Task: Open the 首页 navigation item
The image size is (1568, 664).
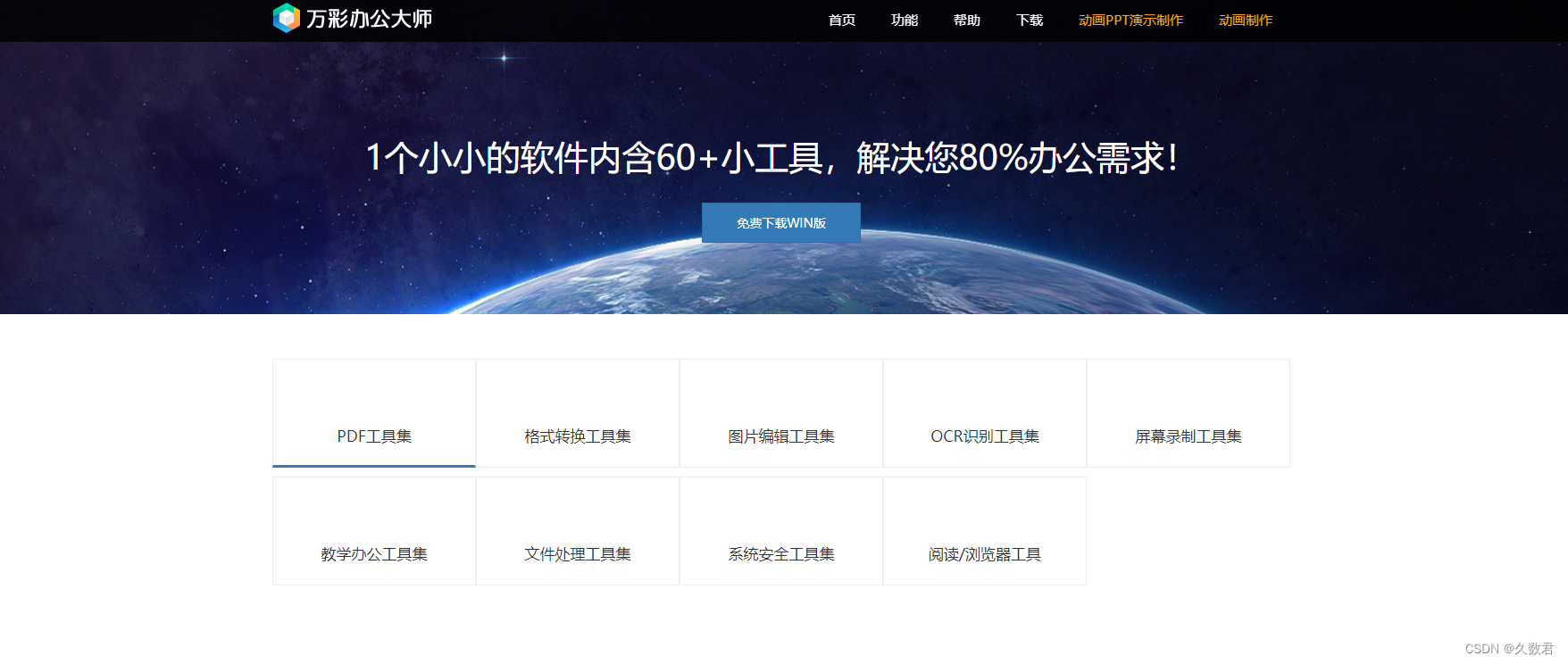Action: coord(842,20)
